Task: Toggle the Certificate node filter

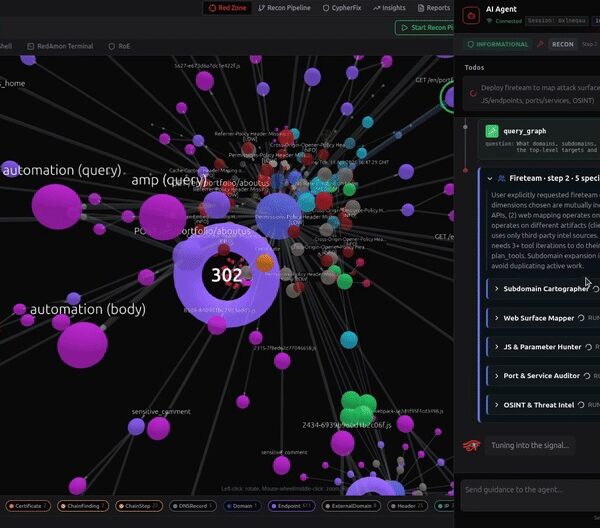Action: pyautogui.click(x=28, y=506)
